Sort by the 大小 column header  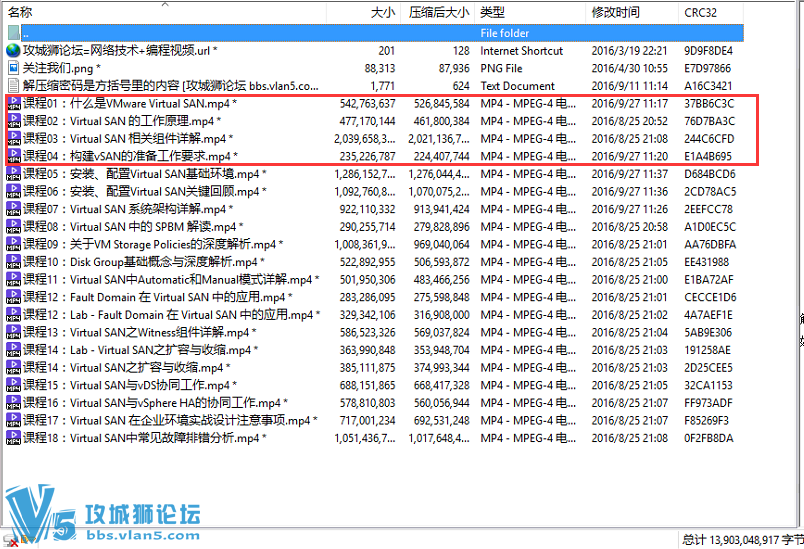383,12
